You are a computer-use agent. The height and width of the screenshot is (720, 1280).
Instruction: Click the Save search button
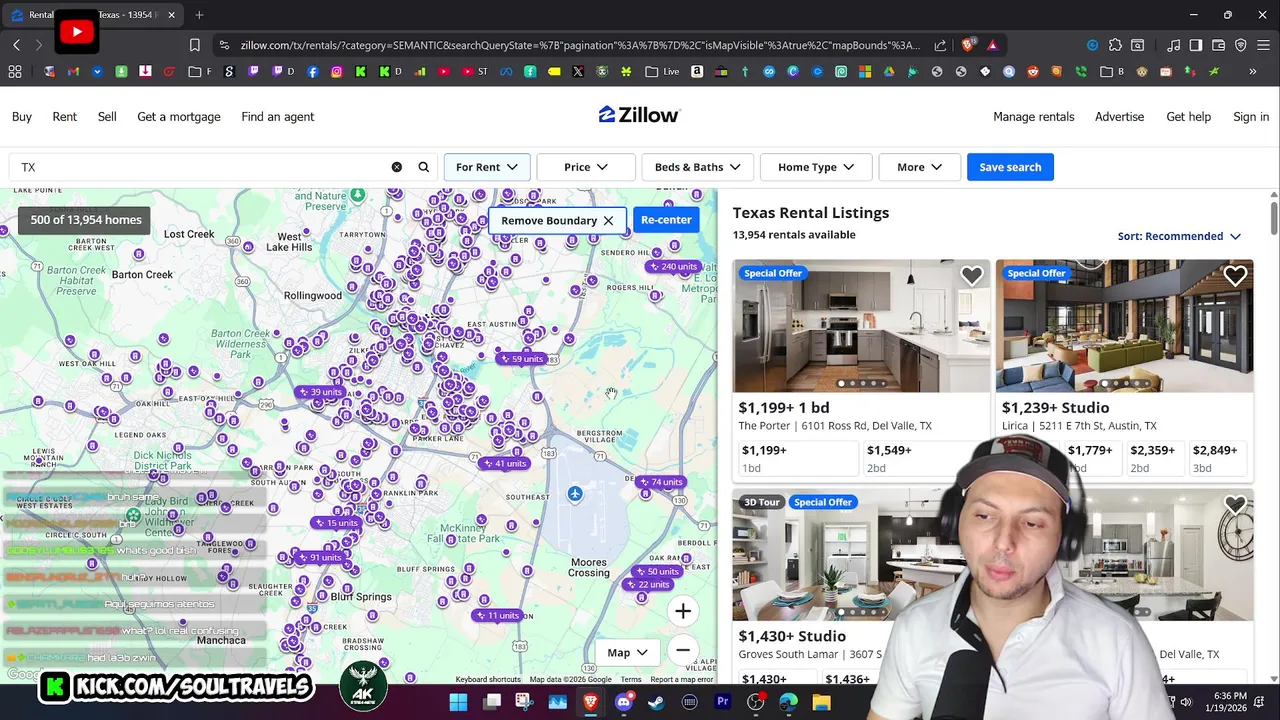(1010, 167)
